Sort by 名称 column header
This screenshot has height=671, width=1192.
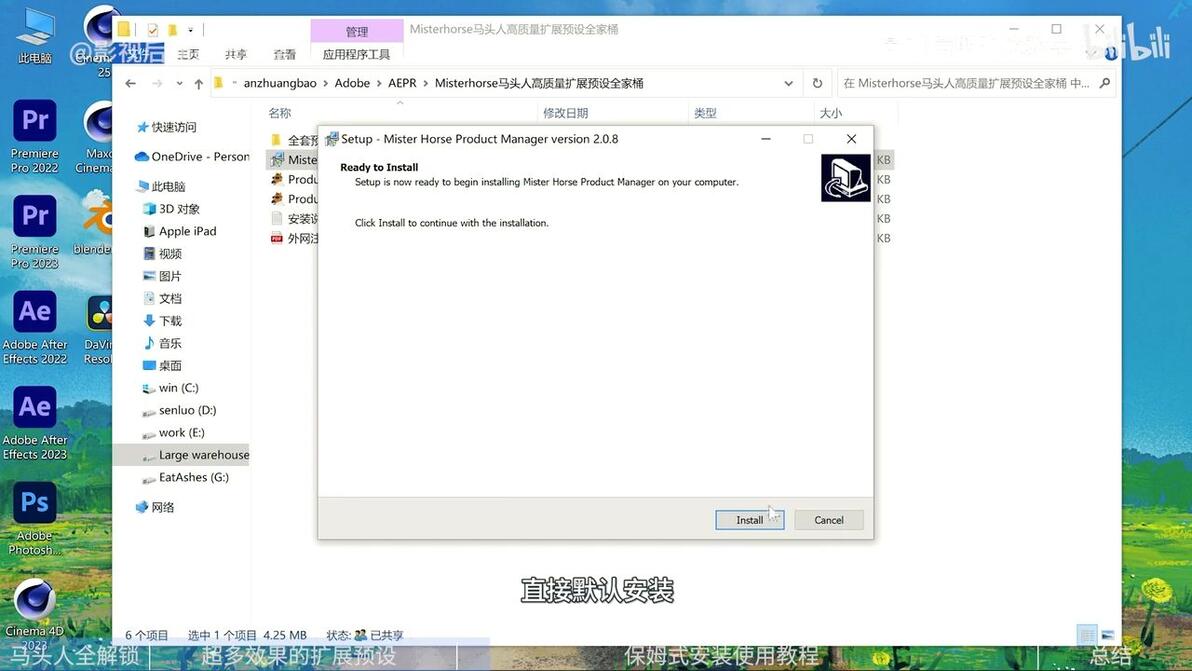[x=280, y=113]
